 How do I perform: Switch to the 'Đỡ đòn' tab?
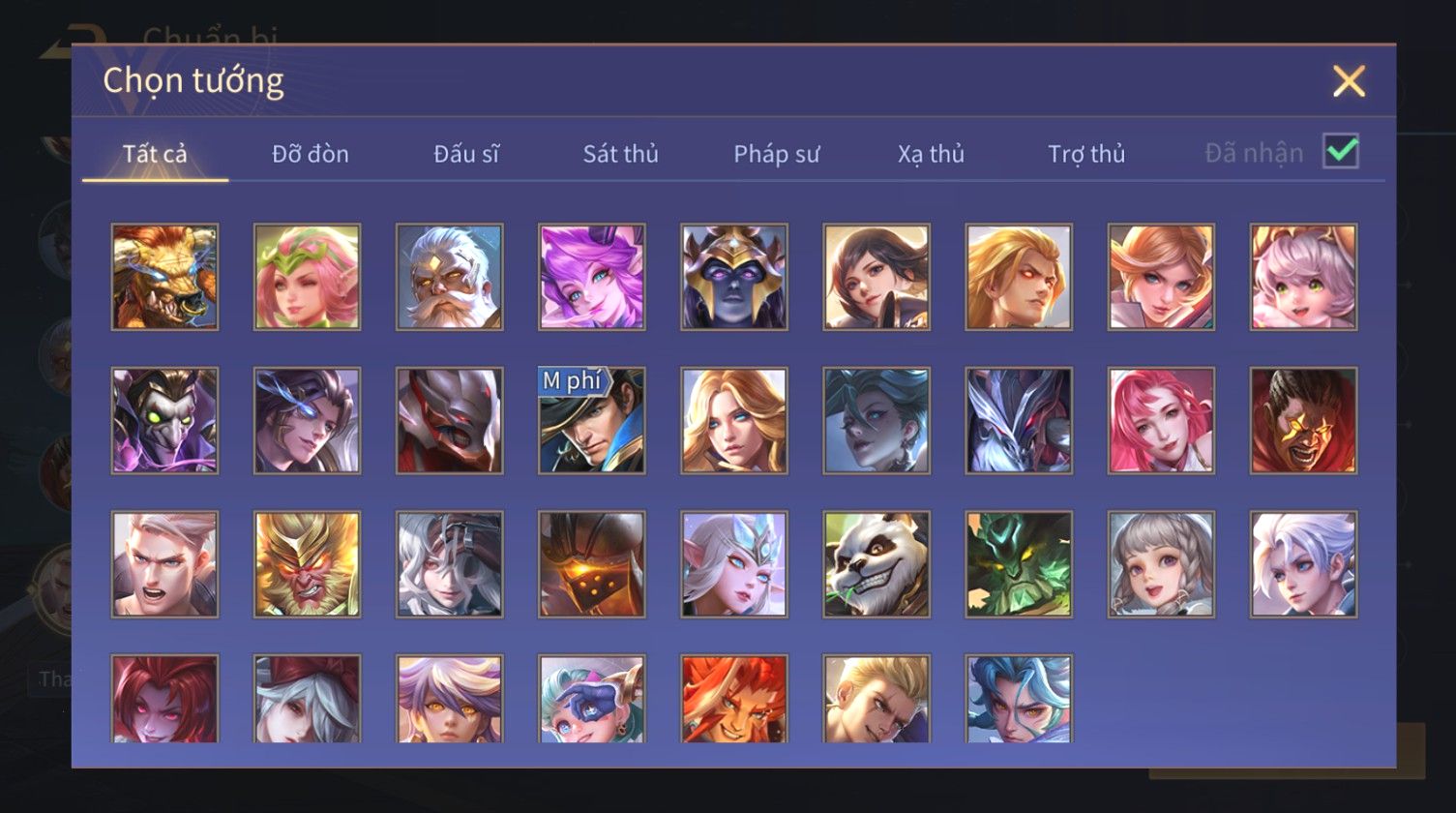[311, 154]
